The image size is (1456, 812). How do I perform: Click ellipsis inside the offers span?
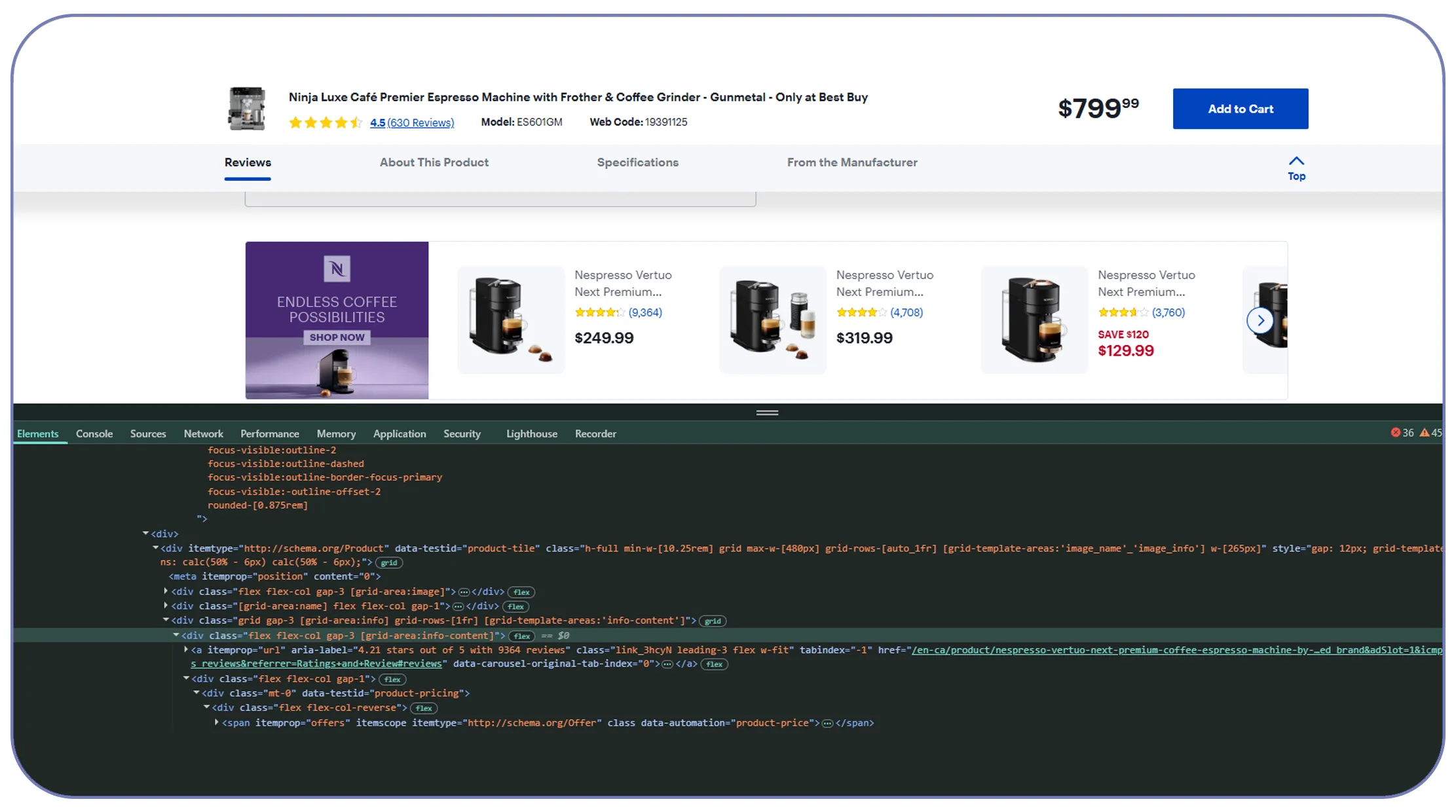click(x=827, y=723)
